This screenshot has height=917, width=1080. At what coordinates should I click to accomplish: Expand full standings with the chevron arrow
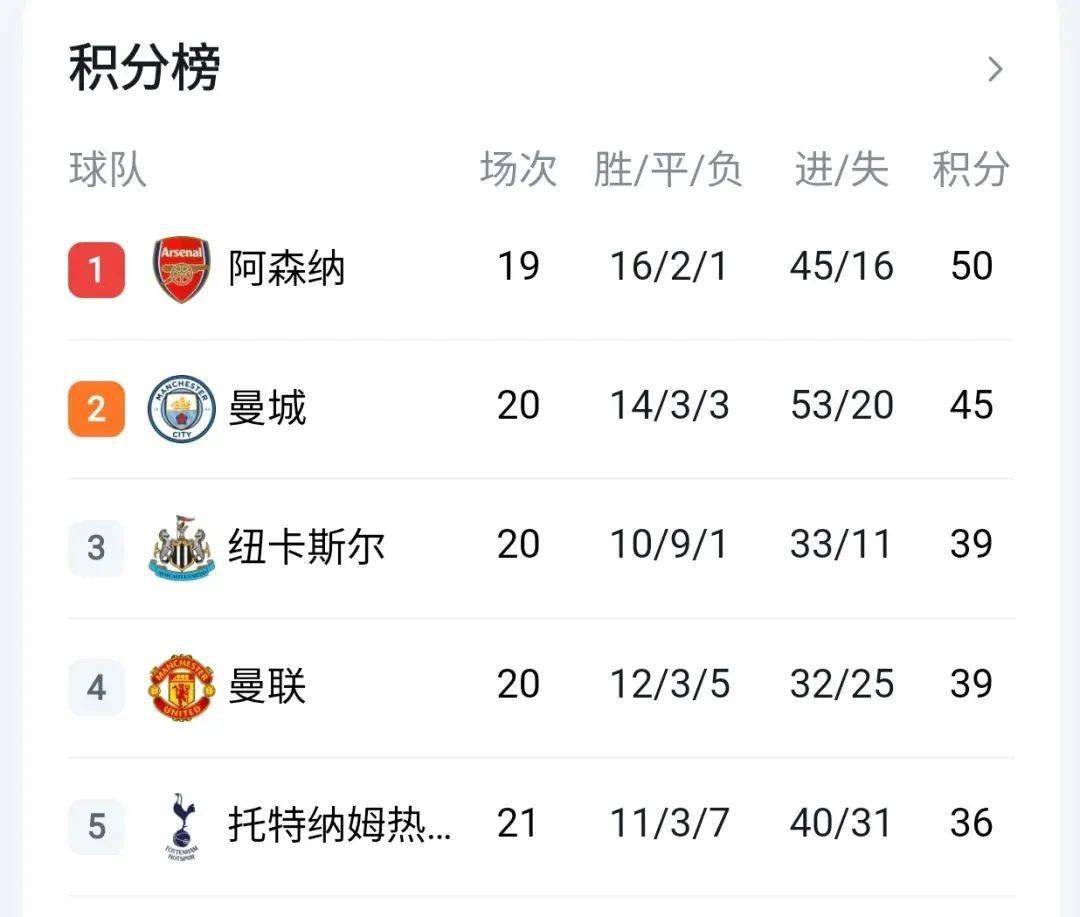point(995,69)
